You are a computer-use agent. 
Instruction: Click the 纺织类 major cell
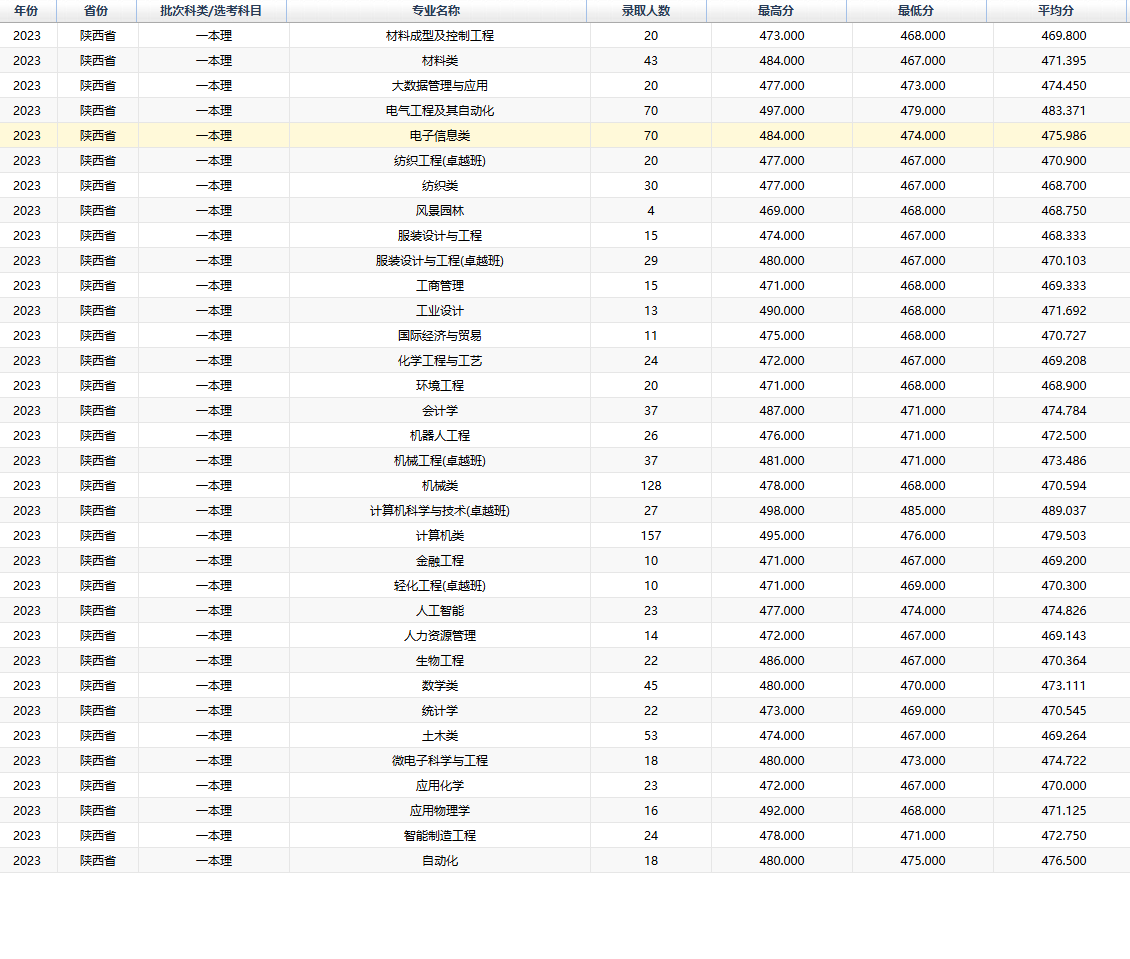pyautogui.click(x=440, y=185)
